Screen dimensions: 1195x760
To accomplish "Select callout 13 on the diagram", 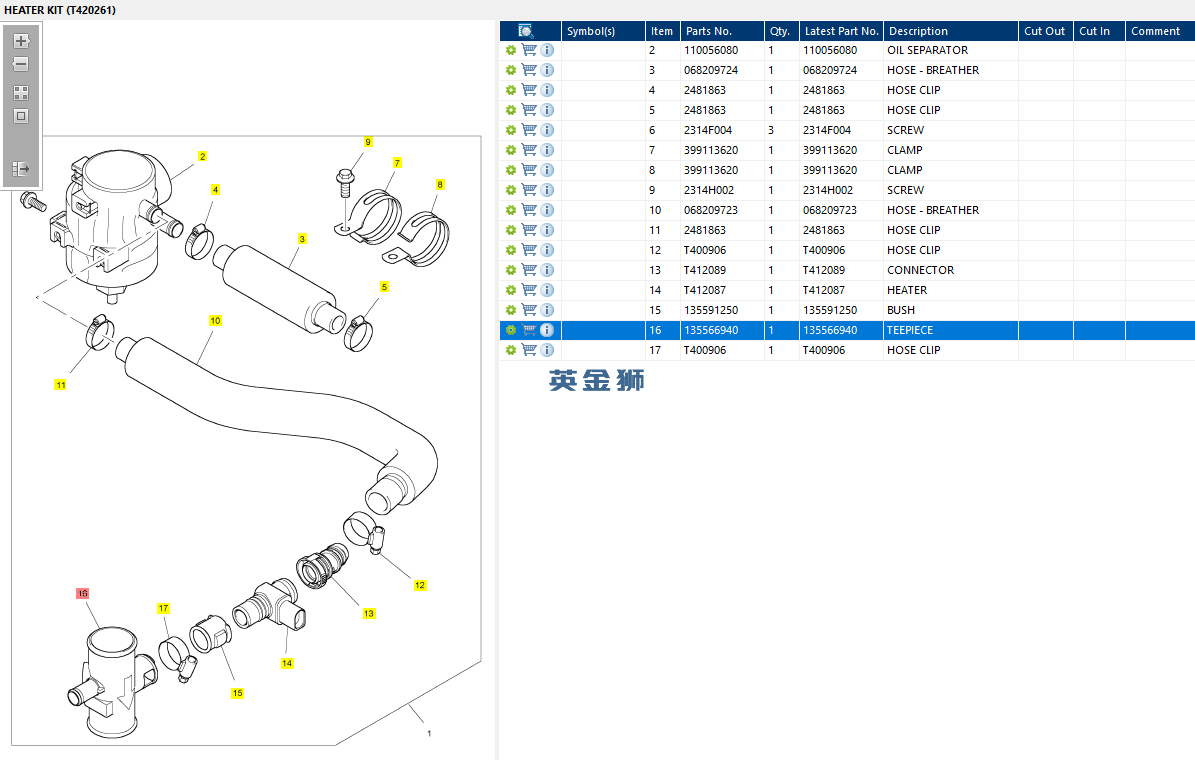I will pos(369,613).
